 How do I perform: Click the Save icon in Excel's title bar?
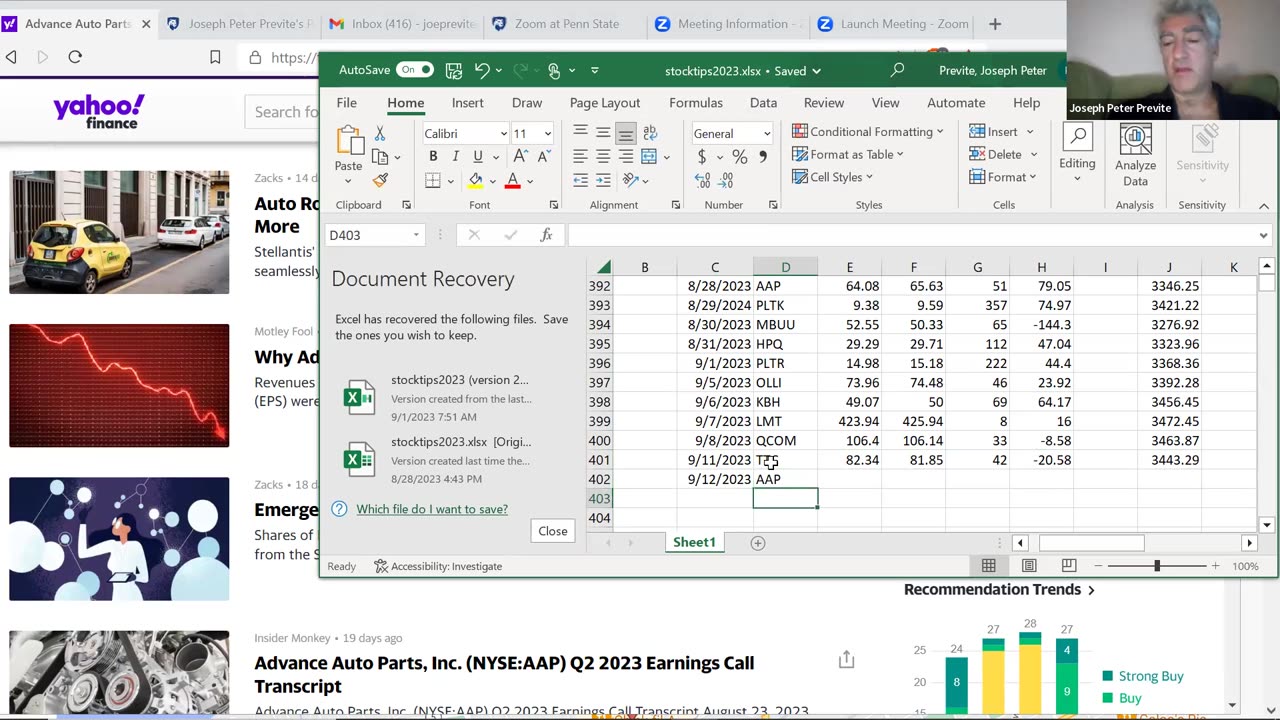[454, 70]
